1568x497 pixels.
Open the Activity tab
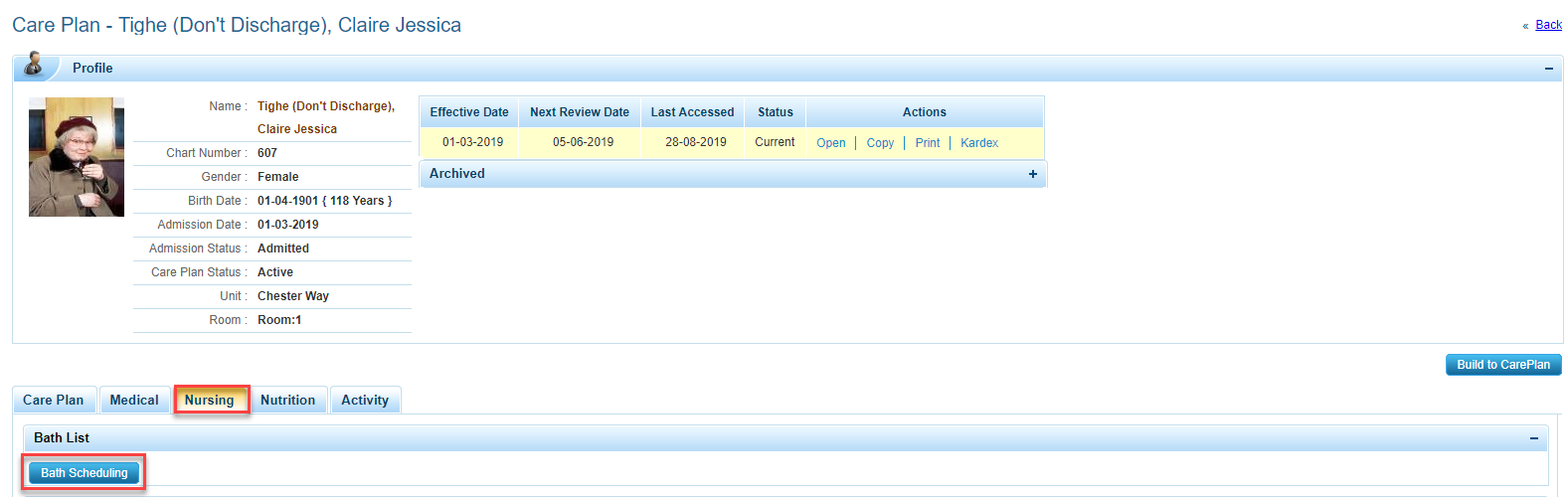click(365, 401)
